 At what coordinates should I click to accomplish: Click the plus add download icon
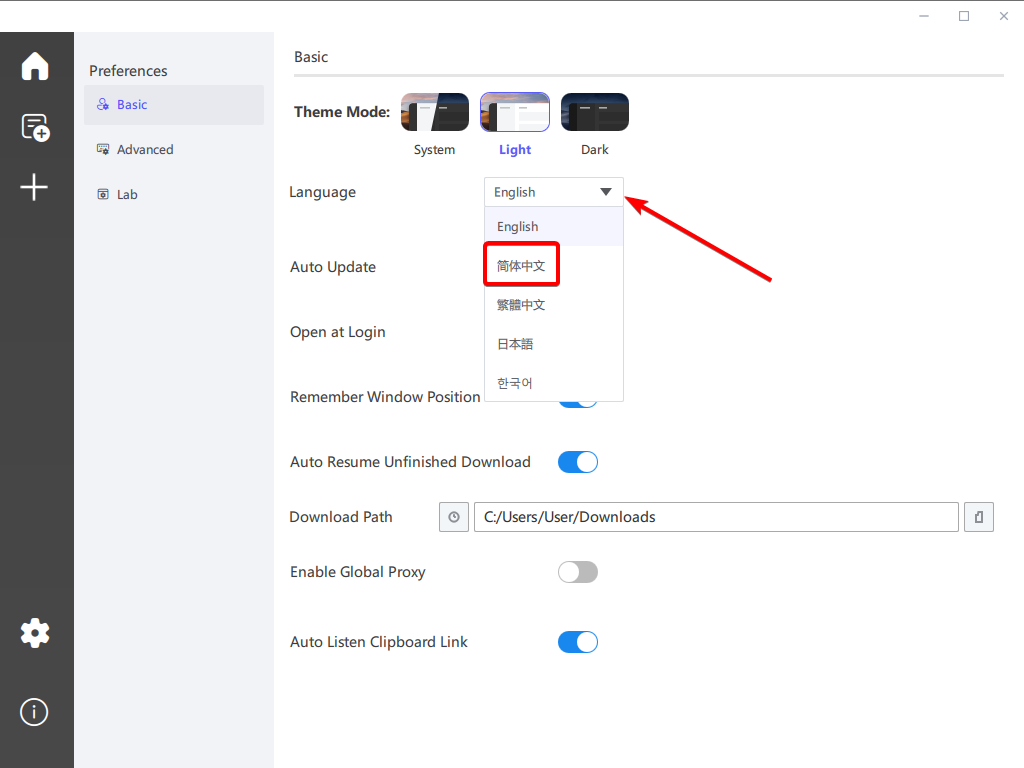(35, 187)
